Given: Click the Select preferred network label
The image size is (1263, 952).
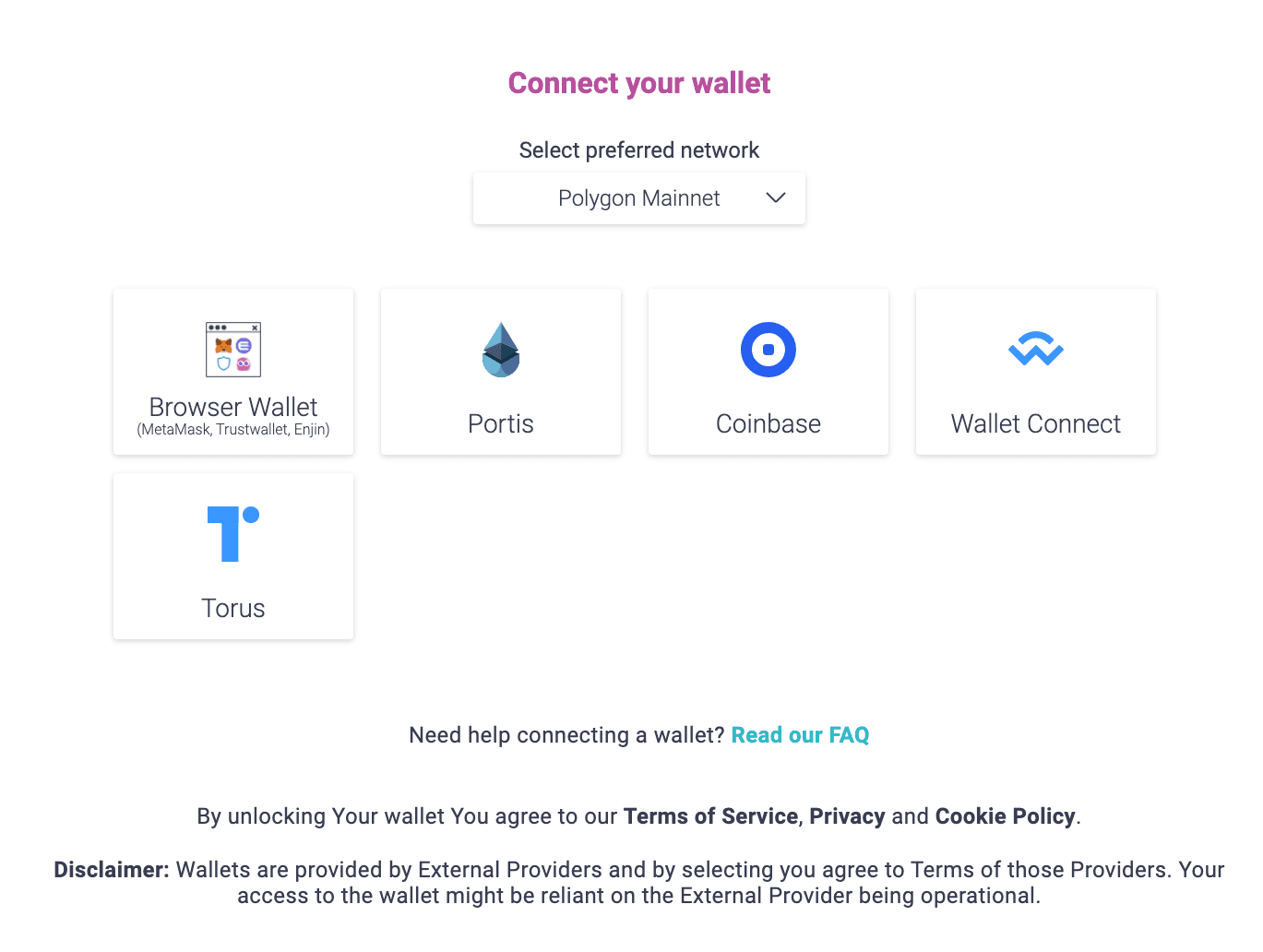Looking at the screenshot, I should click(x=639, y=150).
